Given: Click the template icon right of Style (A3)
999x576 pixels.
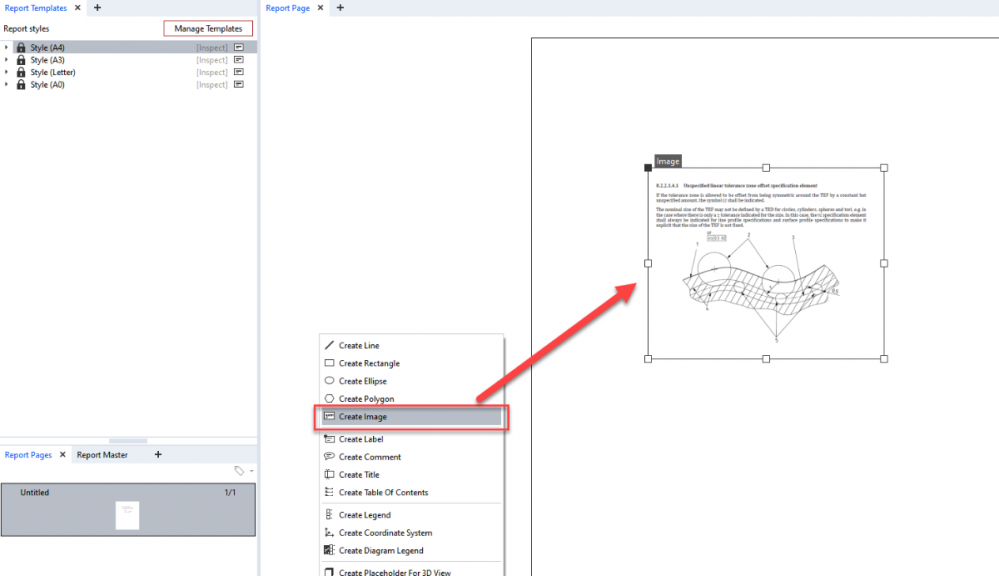Looking at the screenshot, I should [239, 60].
